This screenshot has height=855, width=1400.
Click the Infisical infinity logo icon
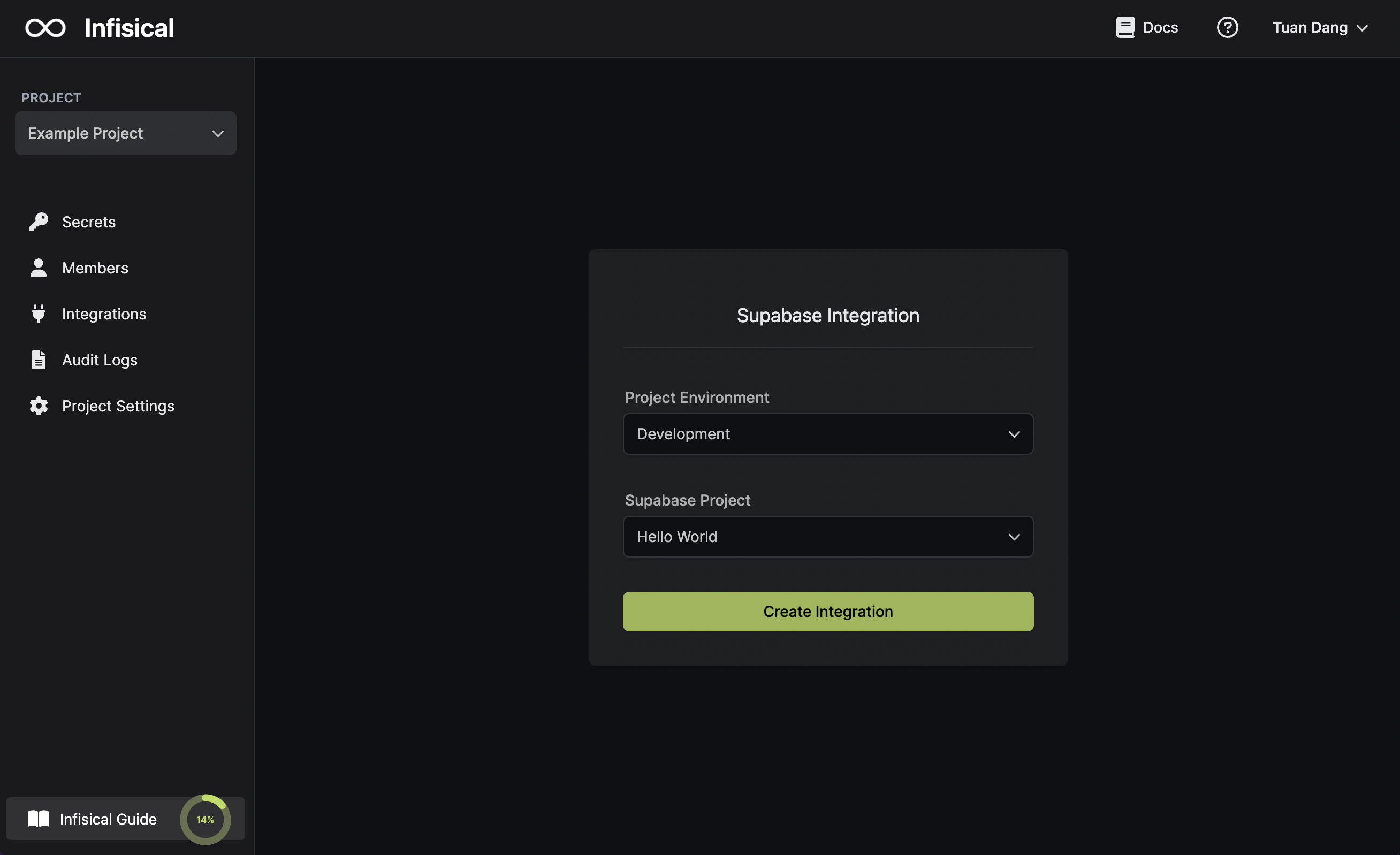45,28
